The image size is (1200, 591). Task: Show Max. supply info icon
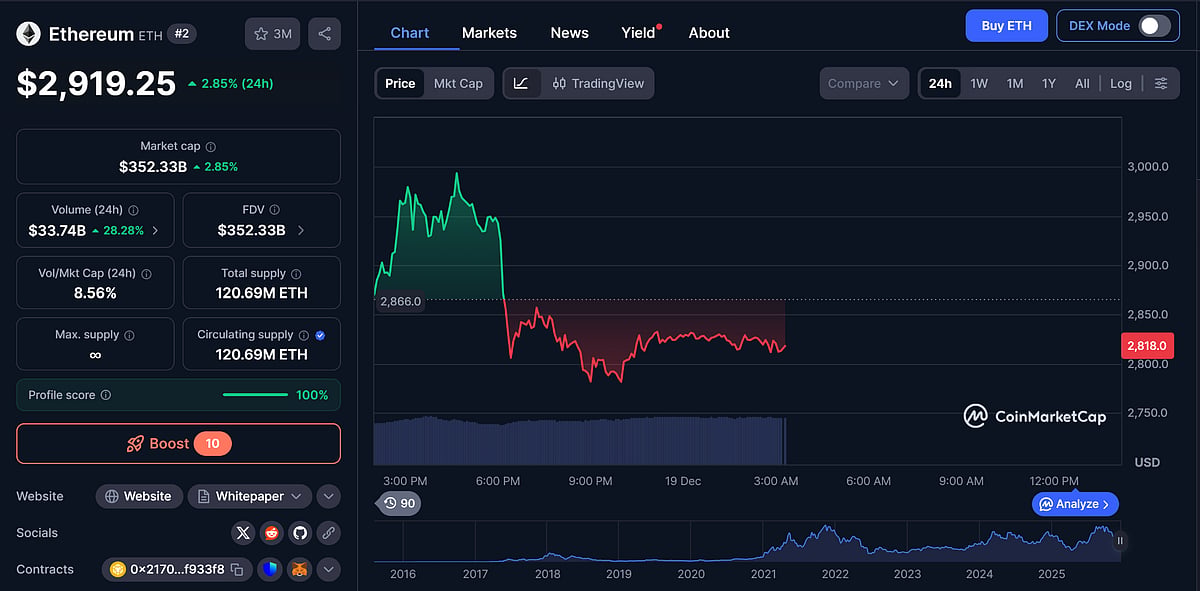(129, 335)
